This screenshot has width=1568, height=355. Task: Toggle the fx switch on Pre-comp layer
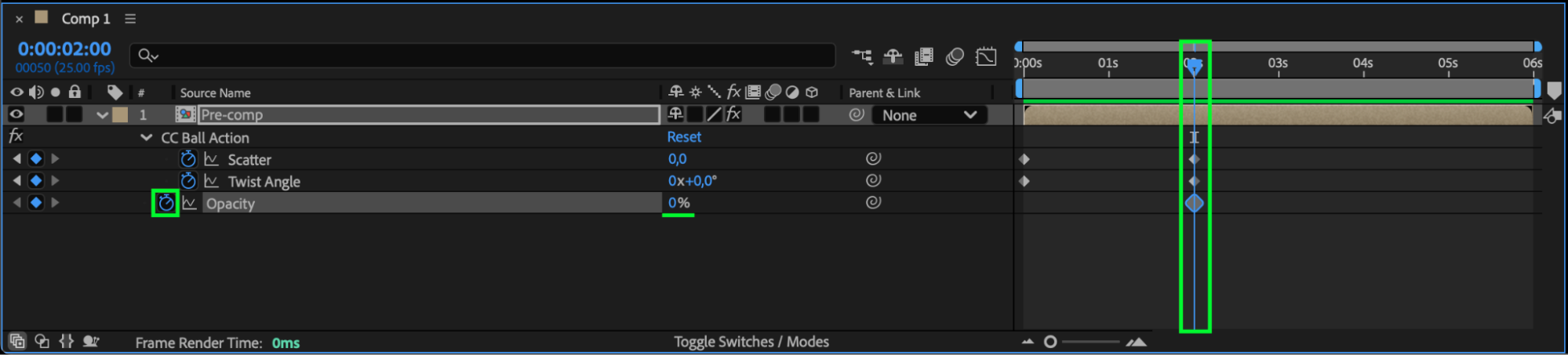tap(733, 114)
